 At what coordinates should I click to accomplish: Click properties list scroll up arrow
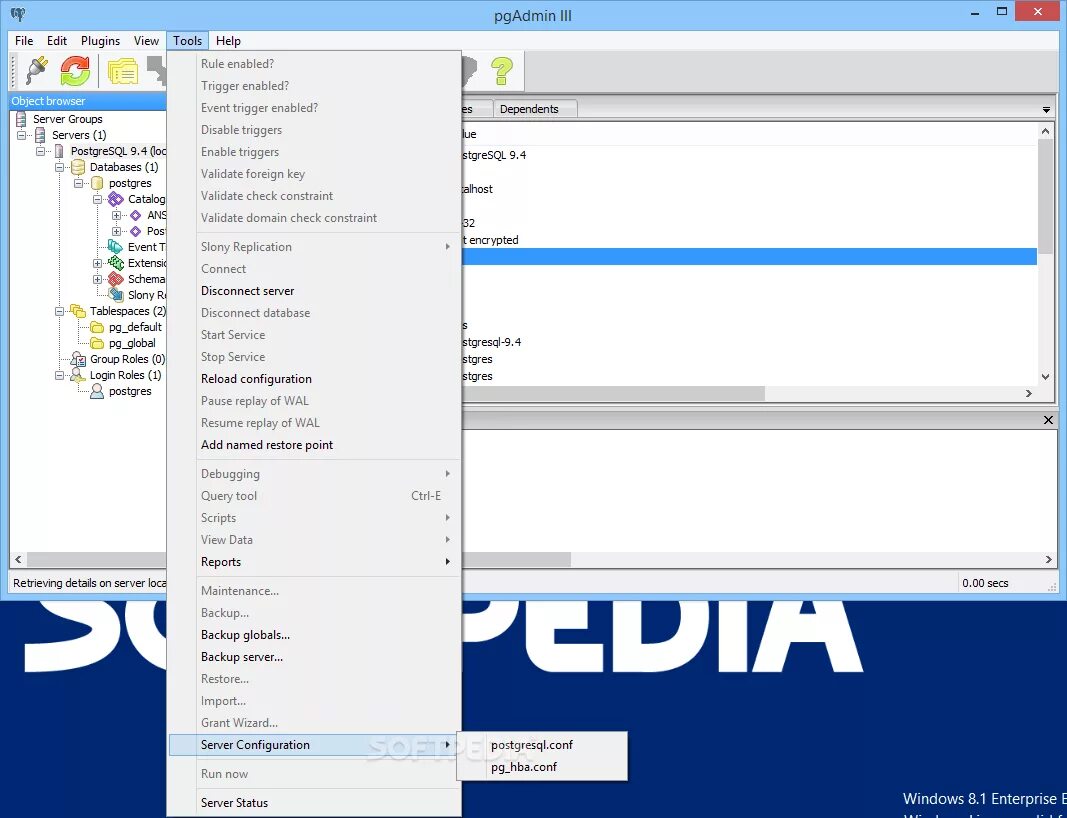point(1045,131)
